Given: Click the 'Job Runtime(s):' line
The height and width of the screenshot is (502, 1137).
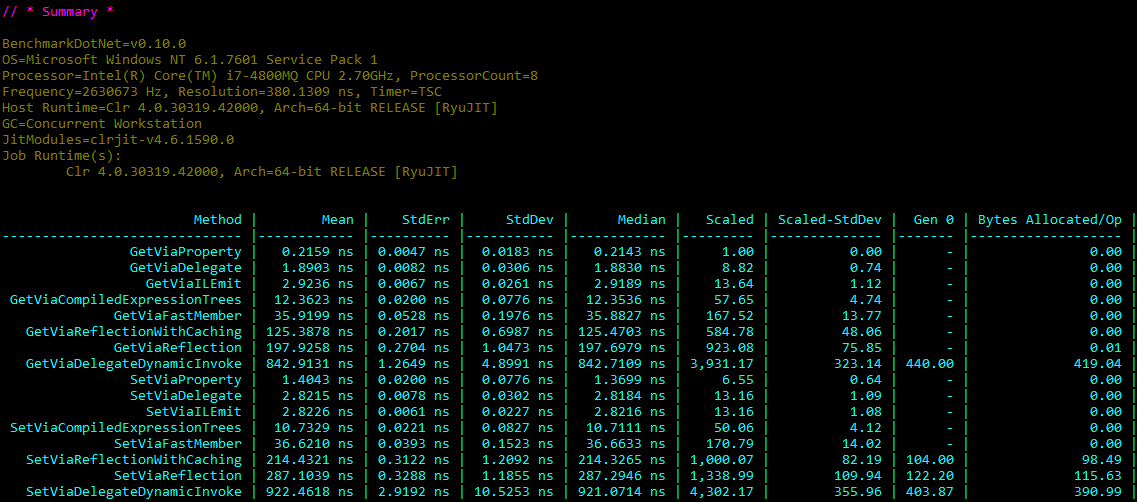Looking at the screenshot, I should (x=62, y=155).
